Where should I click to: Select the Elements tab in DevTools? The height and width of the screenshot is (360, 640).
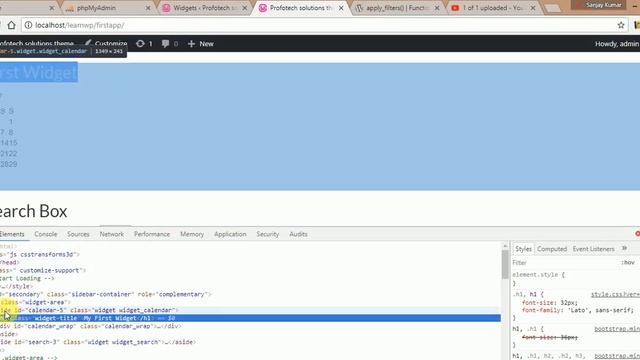point(12,234)
